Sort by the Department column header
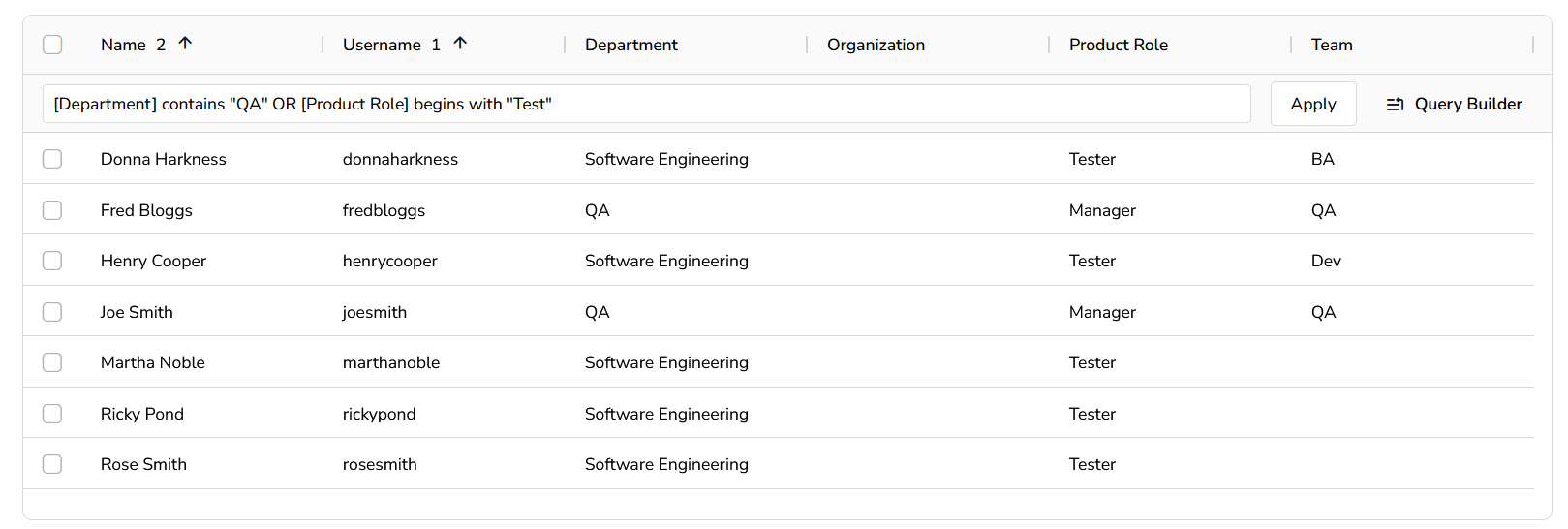The image size is (1568, 529). point(630,45)
